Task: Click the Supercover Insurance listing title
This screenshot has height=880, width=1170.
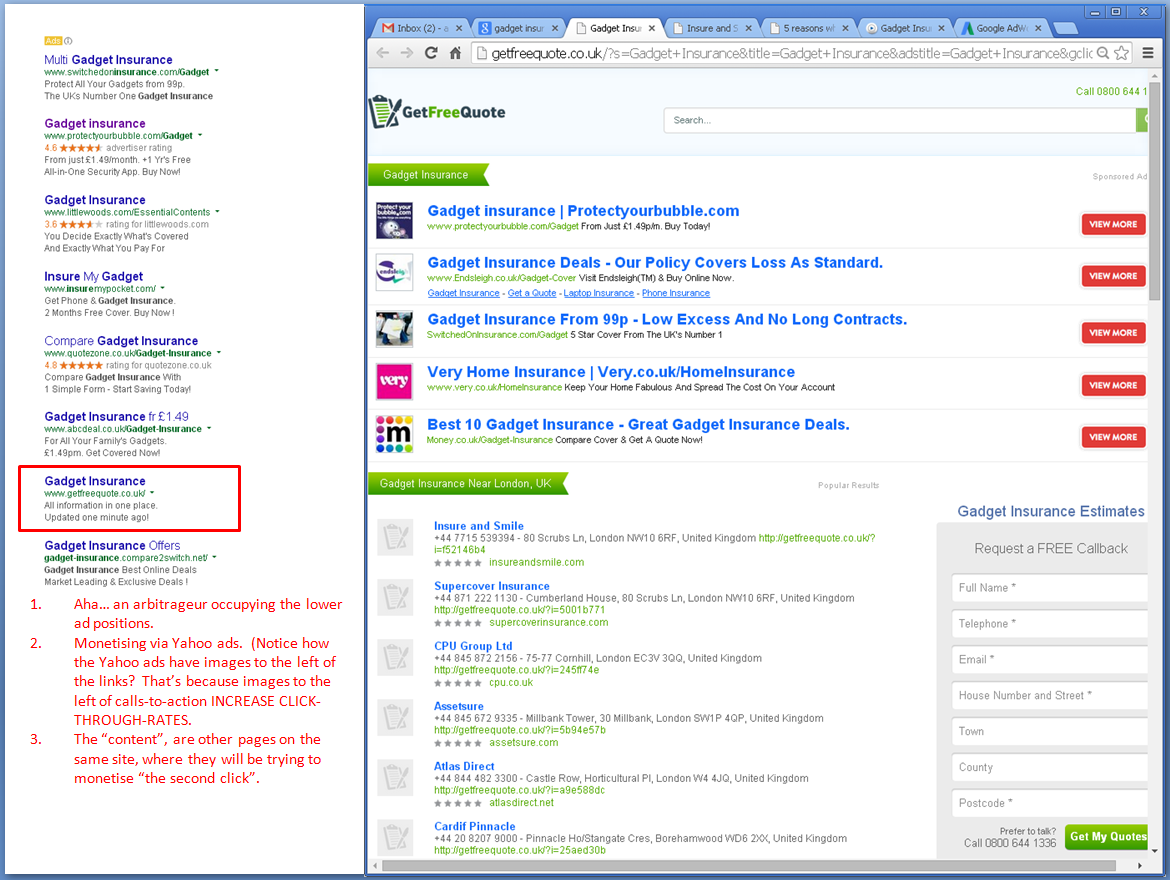Action: tap(492, 586)
